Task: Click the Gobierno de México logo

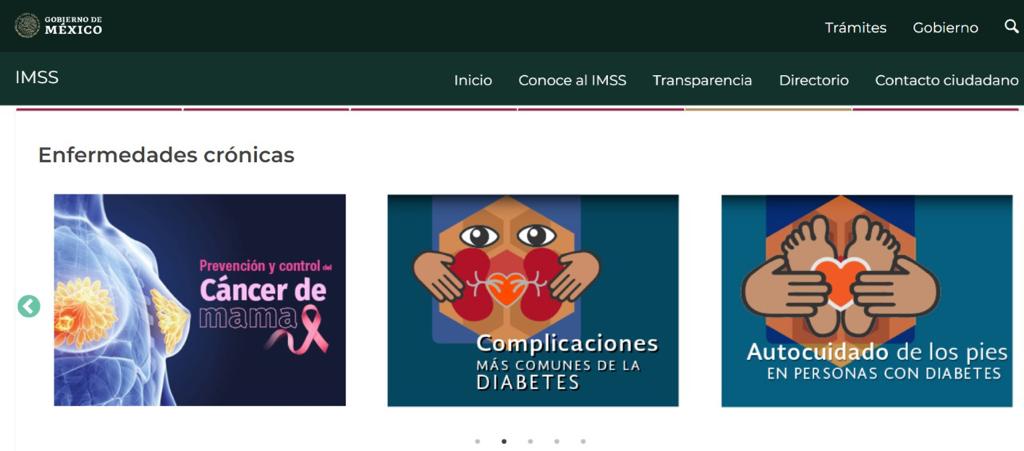Action: point(58,25)
